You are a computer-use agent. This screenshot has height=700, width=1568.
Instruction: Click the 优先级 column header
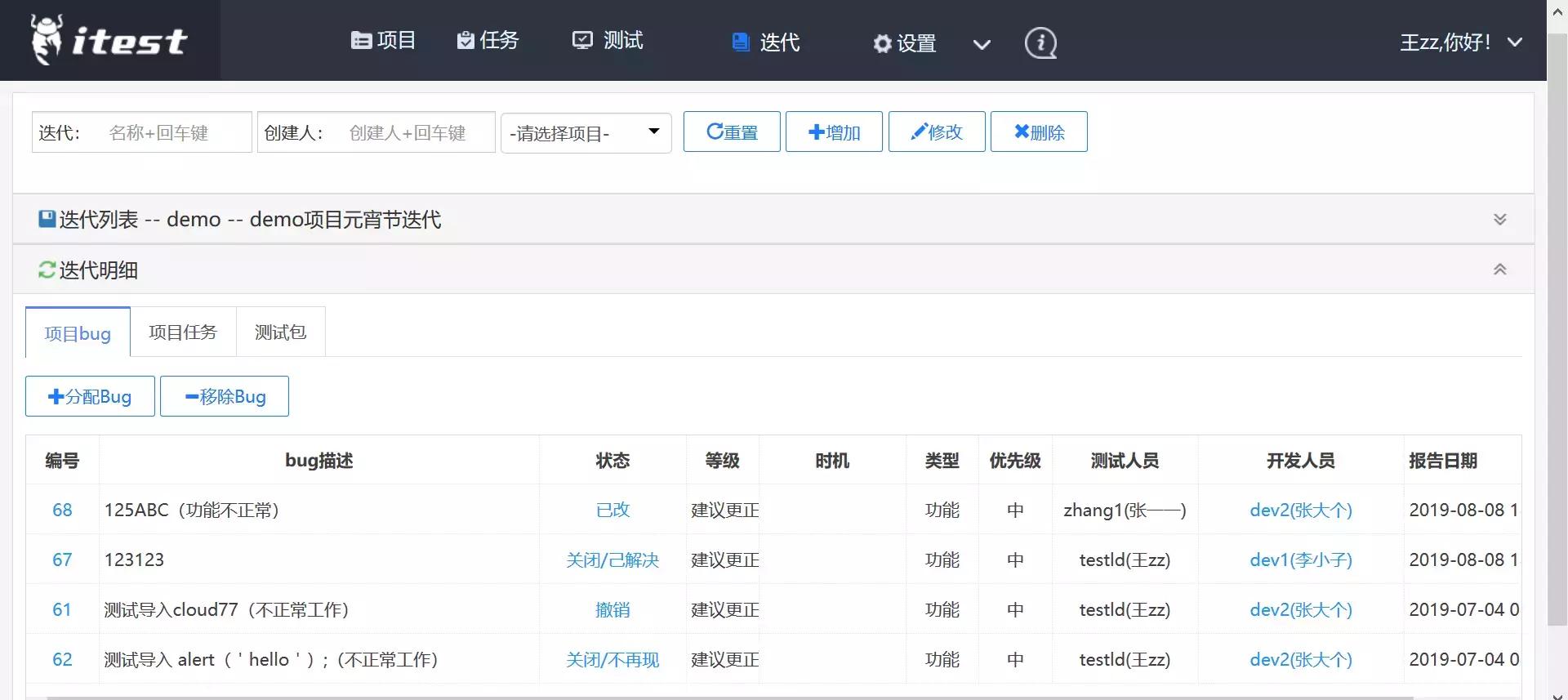1015,460
